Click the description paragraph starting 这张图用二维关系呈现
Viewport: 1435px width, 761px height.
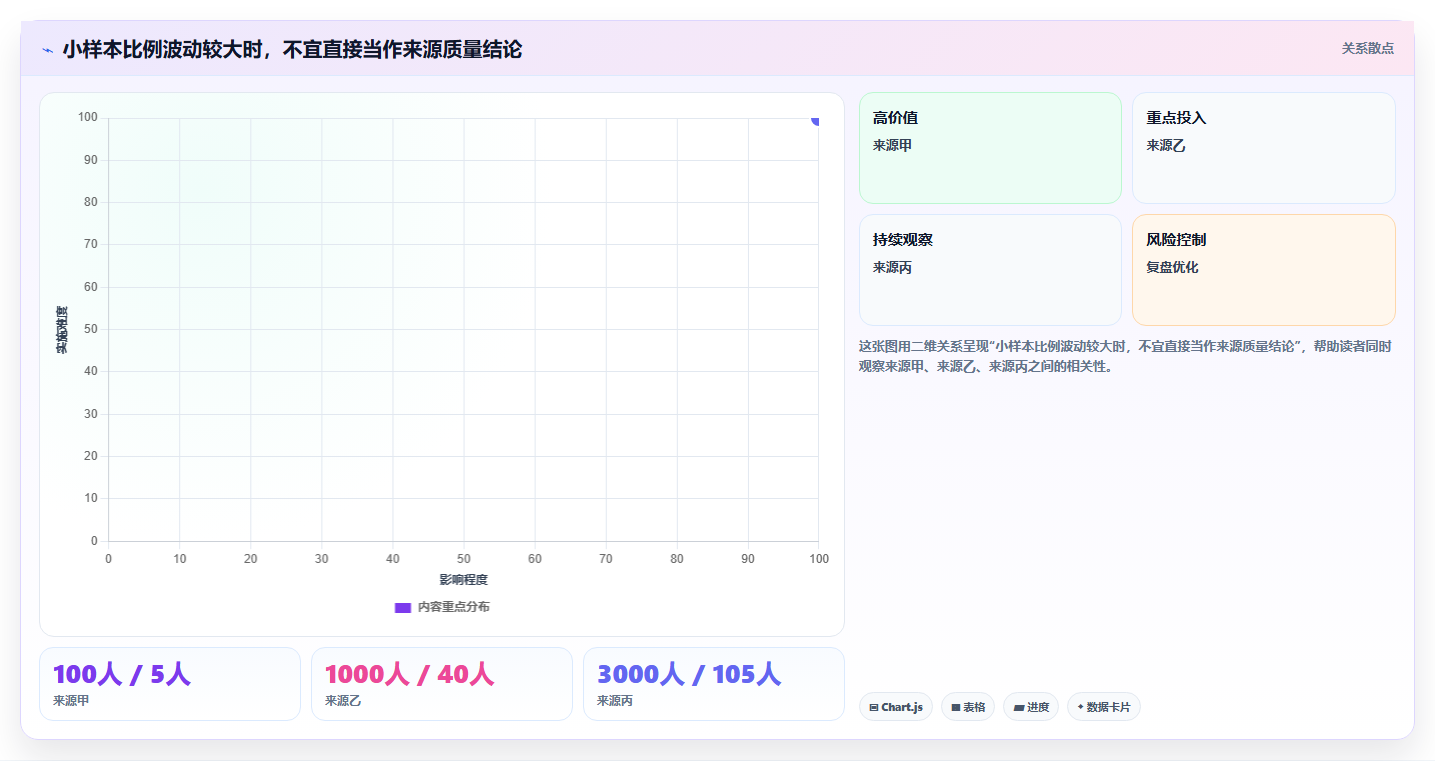[x=1125, y=356]
